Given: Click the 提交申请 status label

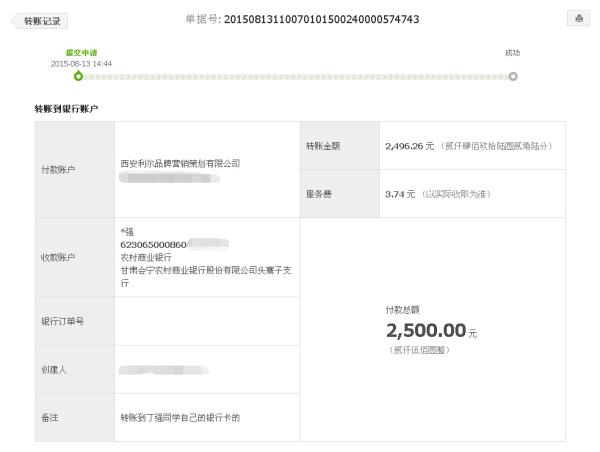Looking at the screenshot, I should [x=81, y=52].
